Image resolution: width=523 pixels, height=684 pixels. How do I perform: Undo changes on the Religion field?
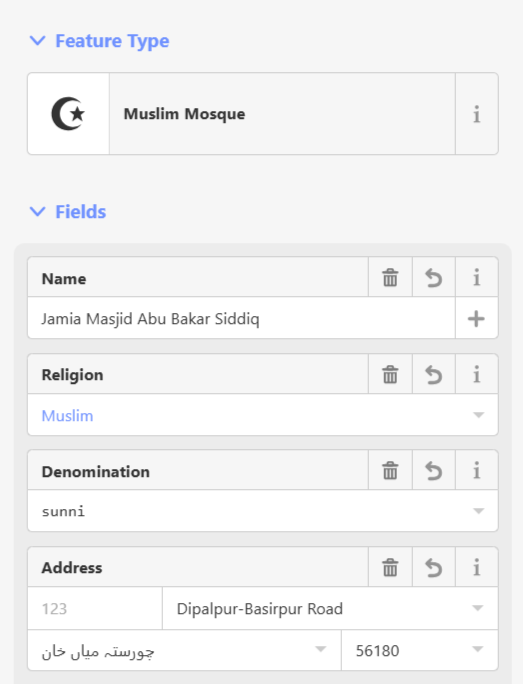click(434, 374)
